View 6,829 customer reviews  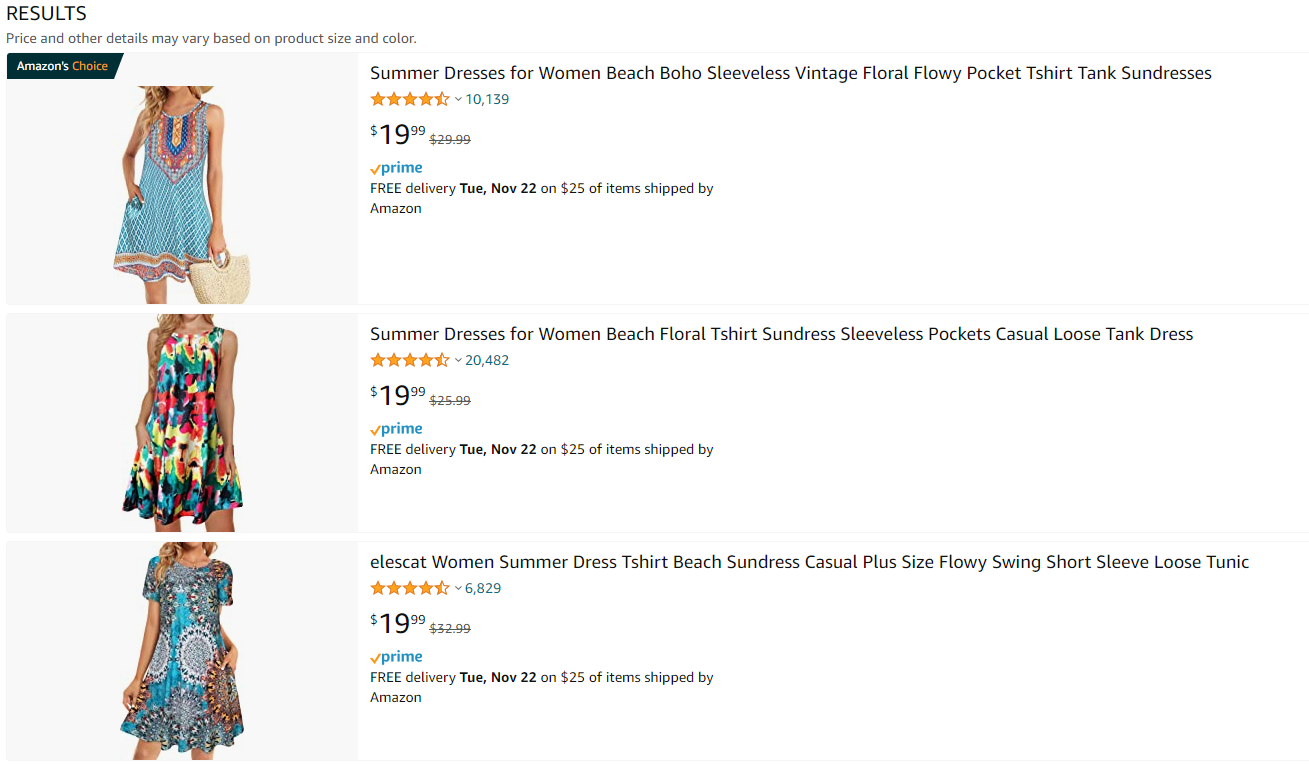pyautogui.click(x=483, y=588)
